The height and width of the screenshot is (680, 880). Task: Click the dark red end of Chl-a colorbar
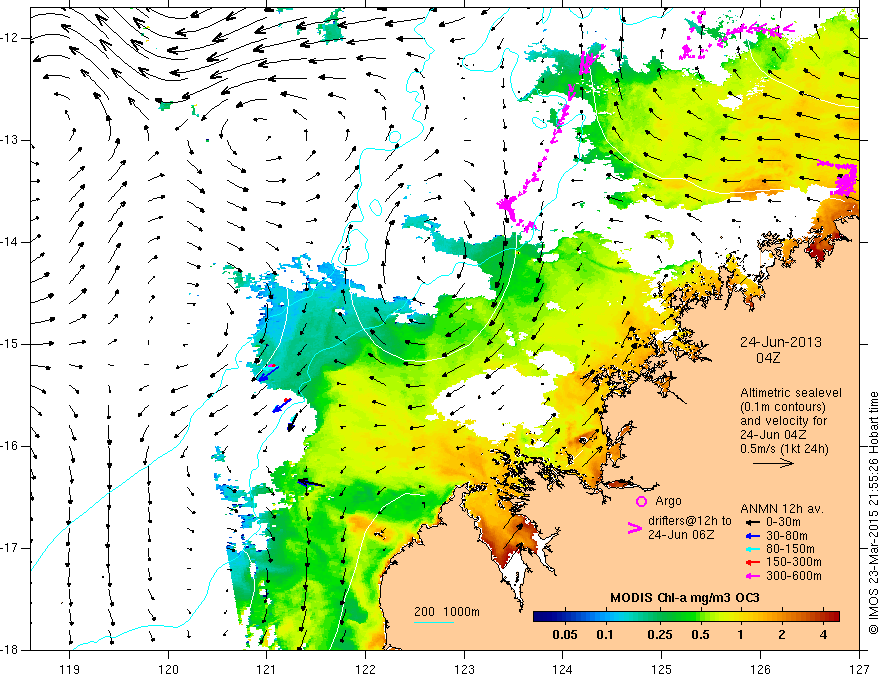click(x=833, y=616)
